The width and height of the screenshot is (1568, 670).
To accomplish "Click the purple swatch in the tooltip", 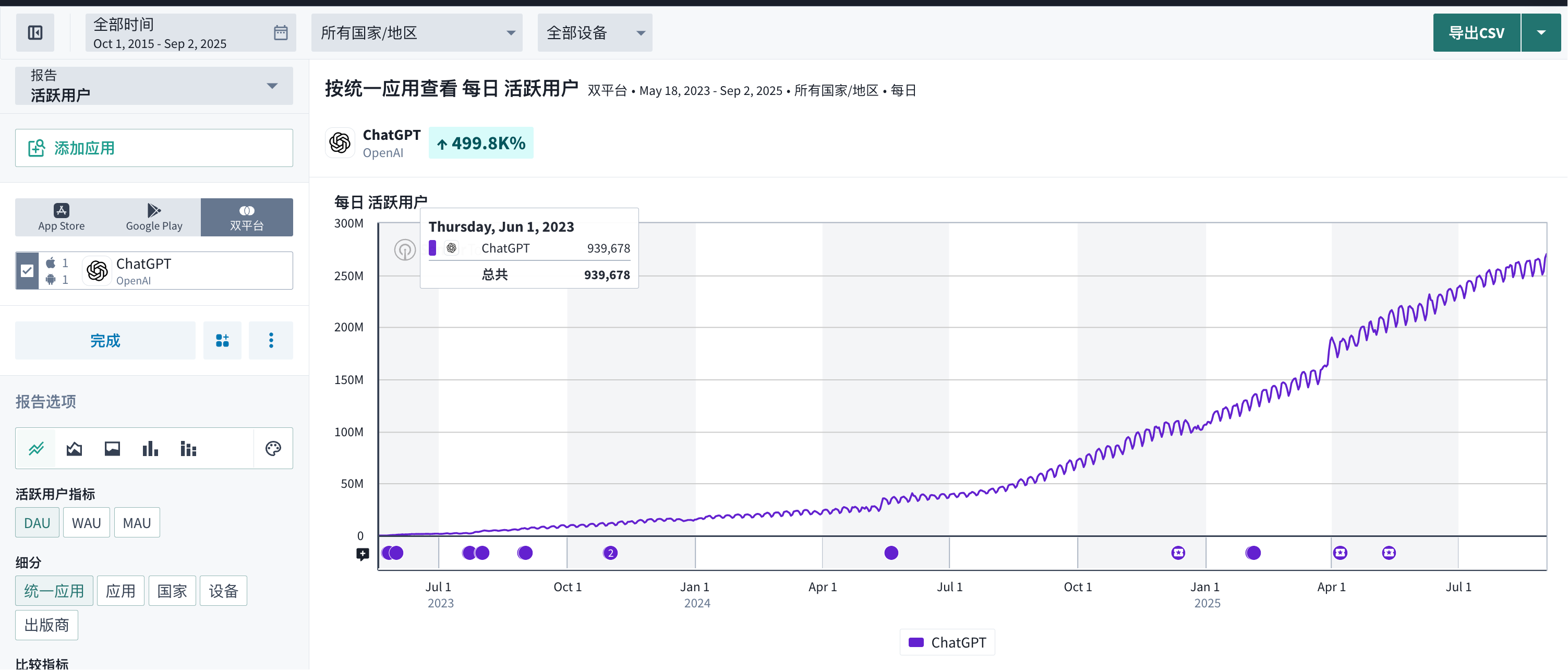I will coord(432,248).
